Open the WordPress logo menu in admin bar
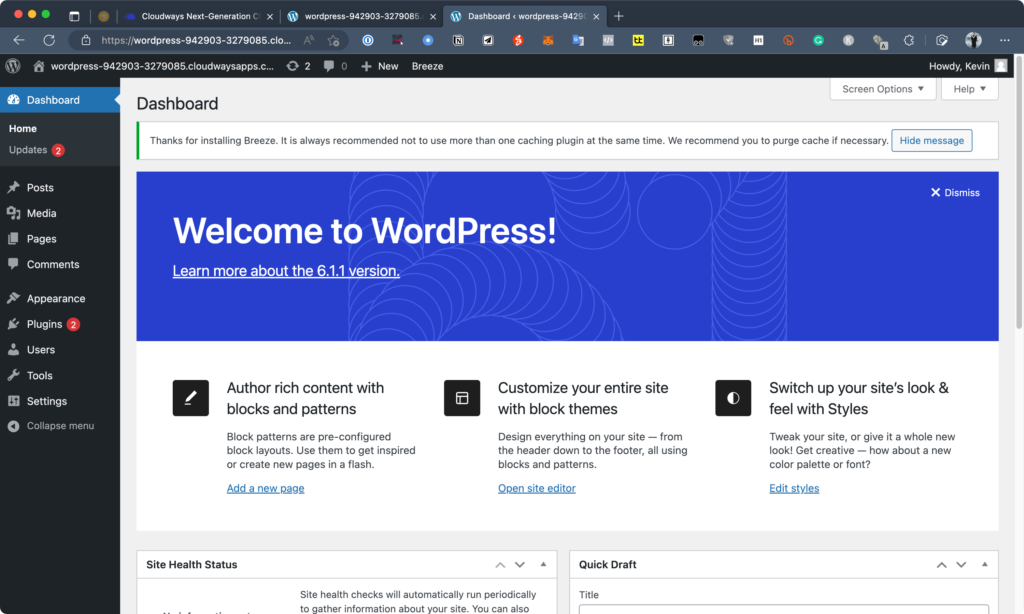Image resolution: width=1024 pixels, height=614 pixels. coord(12,66)
